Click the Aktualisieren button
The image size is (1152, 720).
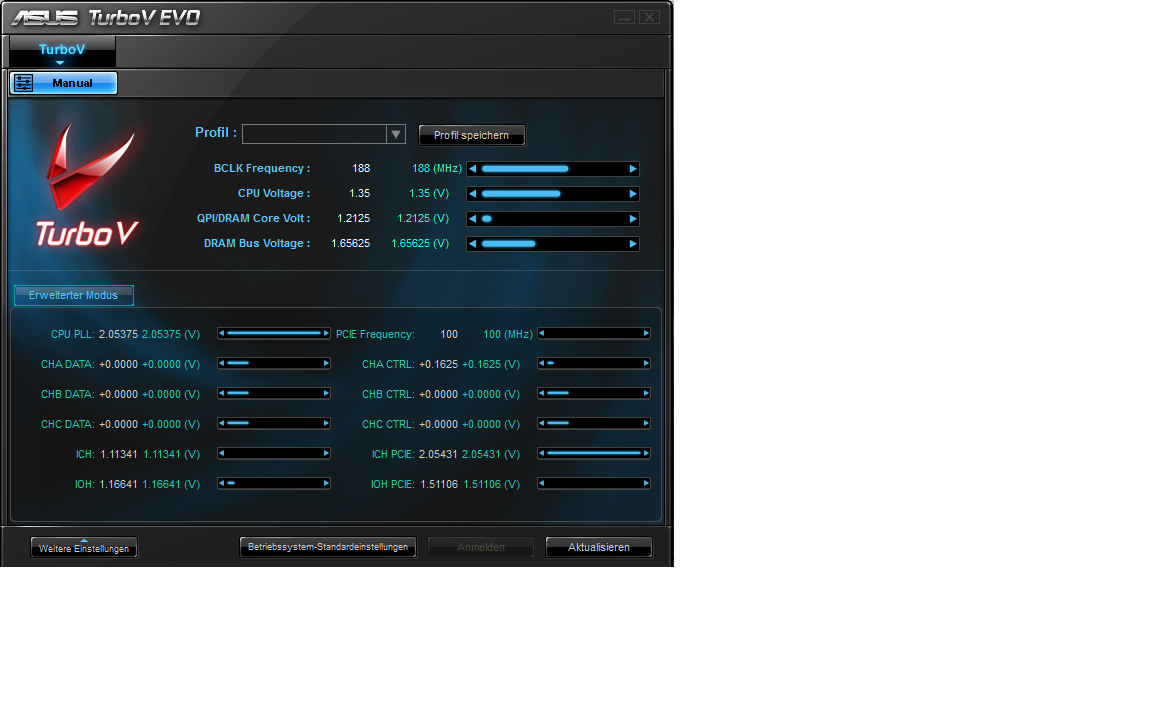[599, 547]
